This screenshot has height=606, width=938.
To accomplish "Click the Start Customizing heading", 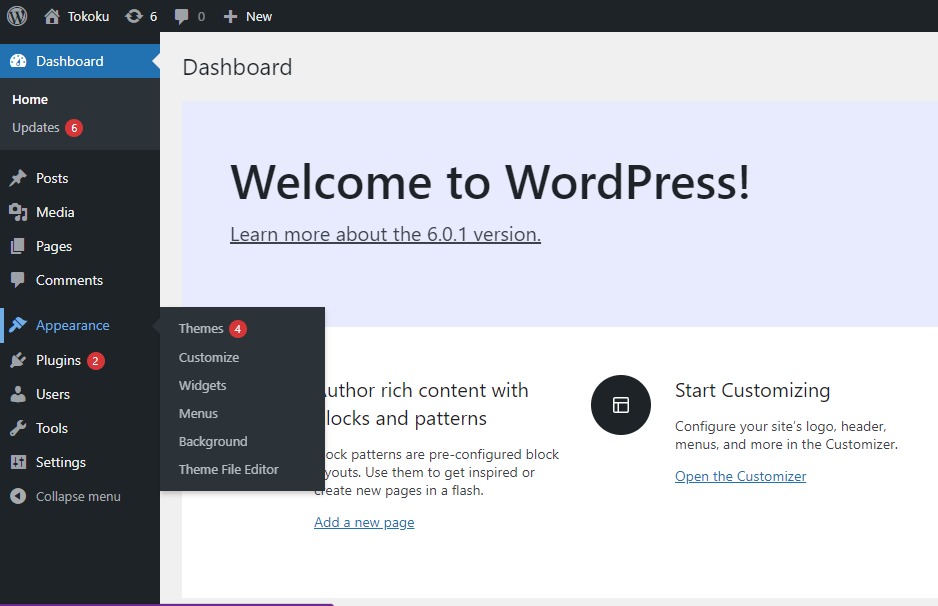I will click(x=753, y=390).
